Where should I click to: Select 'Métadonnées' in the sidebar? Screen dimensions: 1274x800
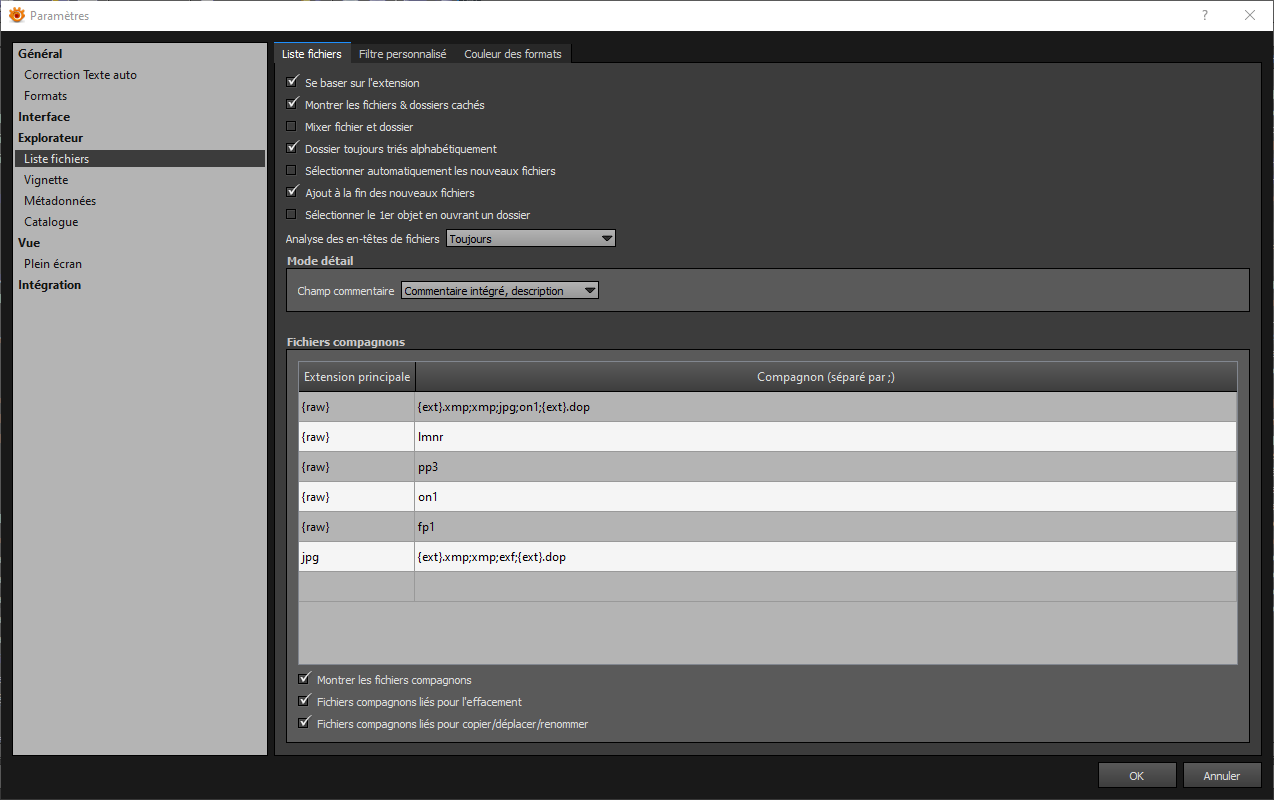pyautogui.click(x=60, y=201)
